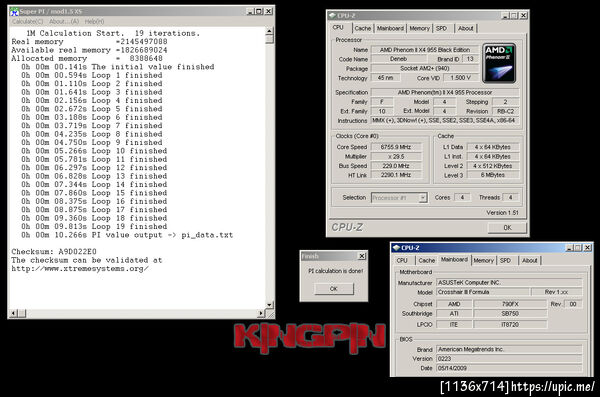
Task: Click the Level 3 6 MBytes value
Action: click(x=492, y=175)
